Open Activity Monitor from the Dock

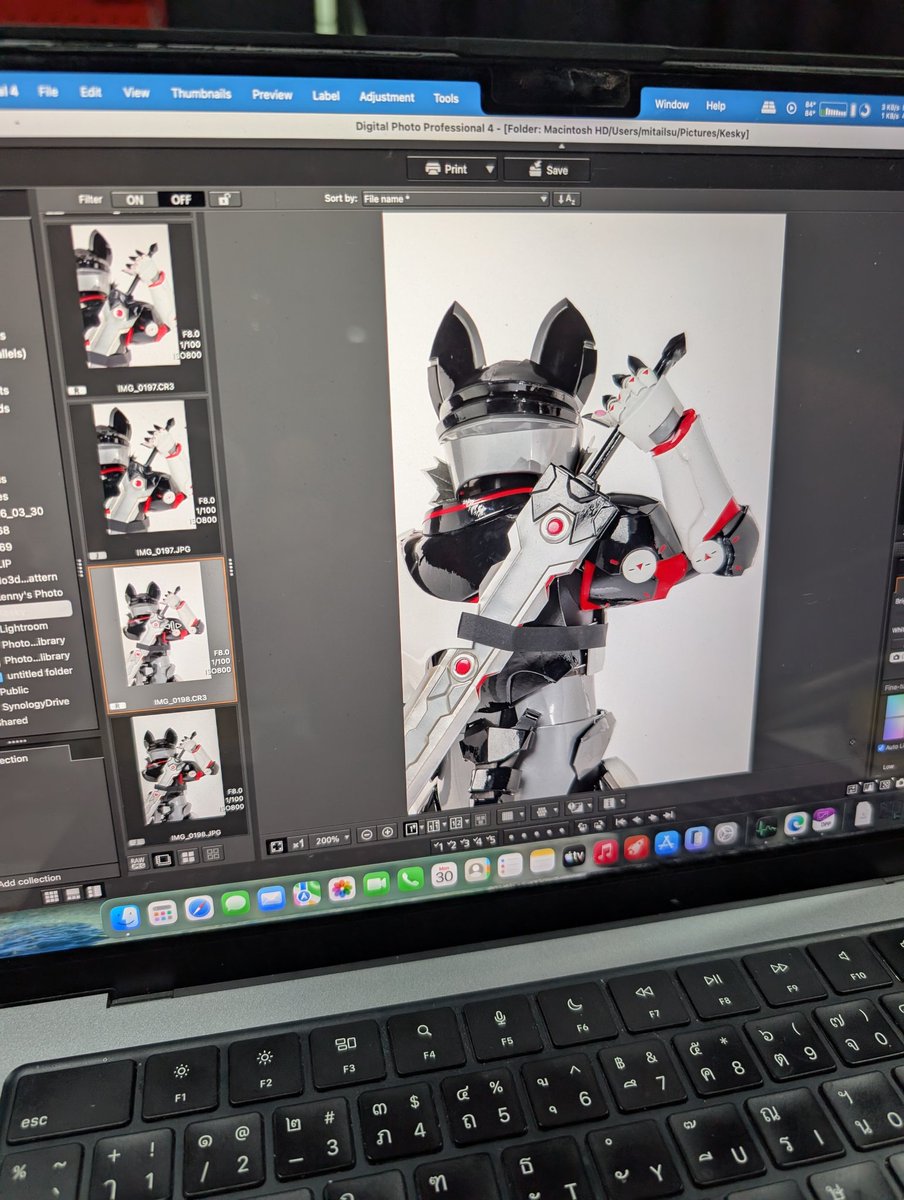[764, 828]
